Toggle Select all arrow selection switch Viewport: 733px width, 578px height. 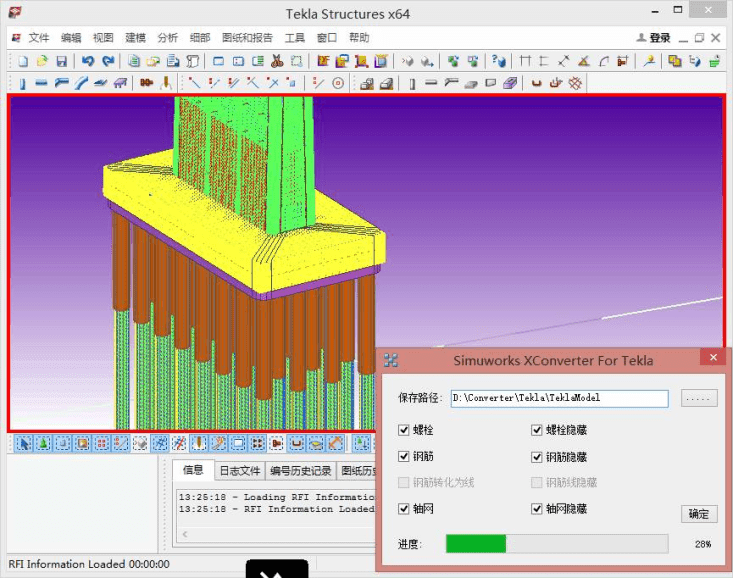pyautogui.click(x=24, y=443)
